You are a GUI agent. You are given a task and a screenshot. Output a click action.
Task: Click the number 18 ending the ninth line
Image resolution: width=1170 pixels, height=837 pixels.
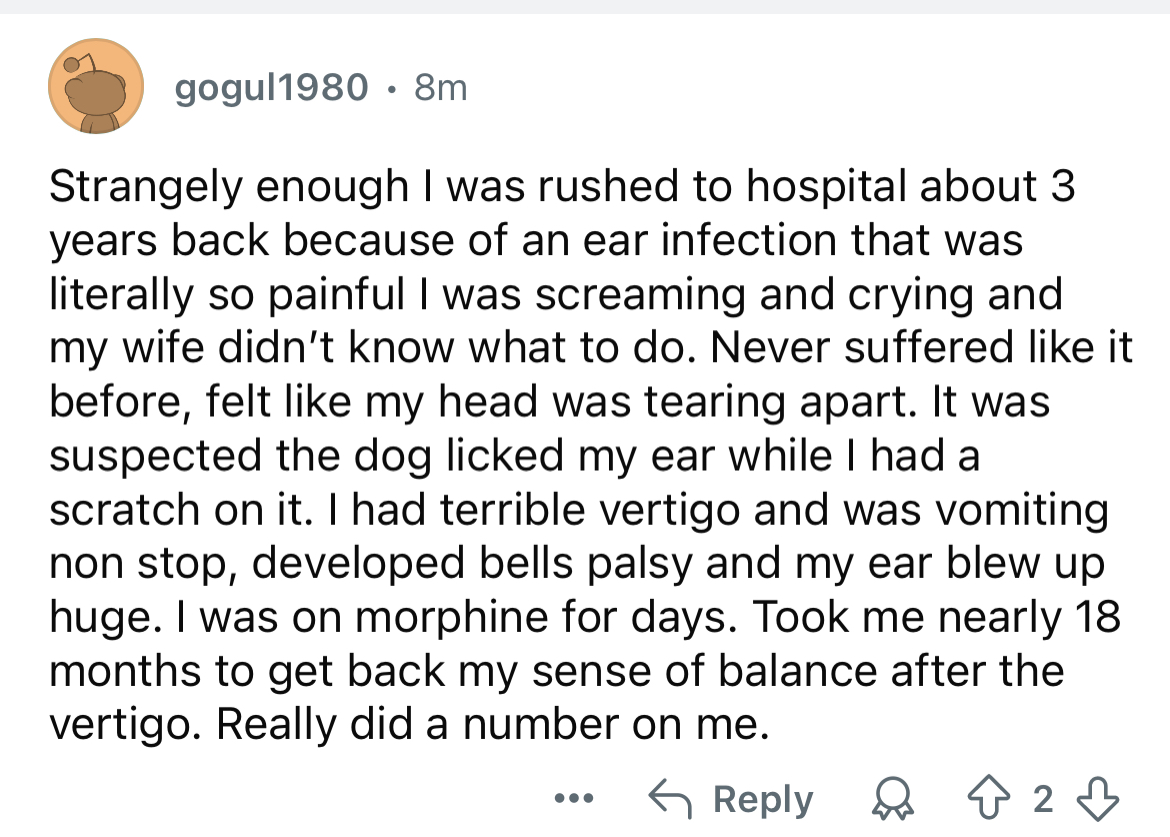1097,617
